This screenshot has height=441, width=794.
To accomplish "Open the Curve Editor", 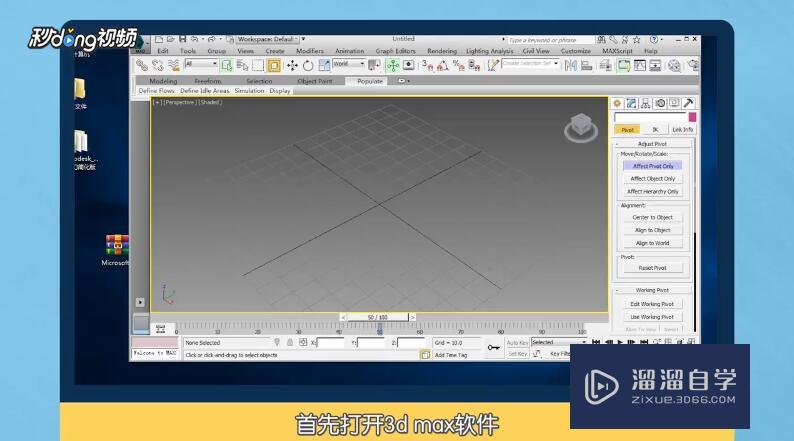I will (x=640, y=65).
